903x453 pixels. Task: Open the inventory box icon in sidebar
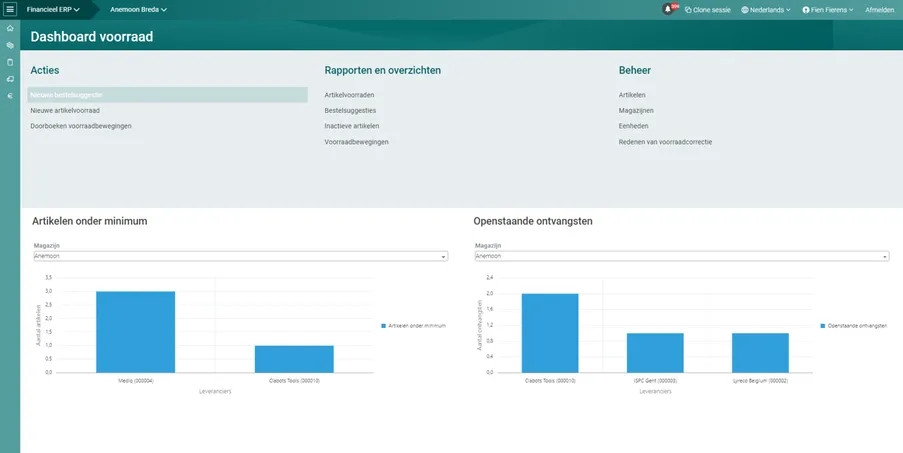(x=10, y=45)
